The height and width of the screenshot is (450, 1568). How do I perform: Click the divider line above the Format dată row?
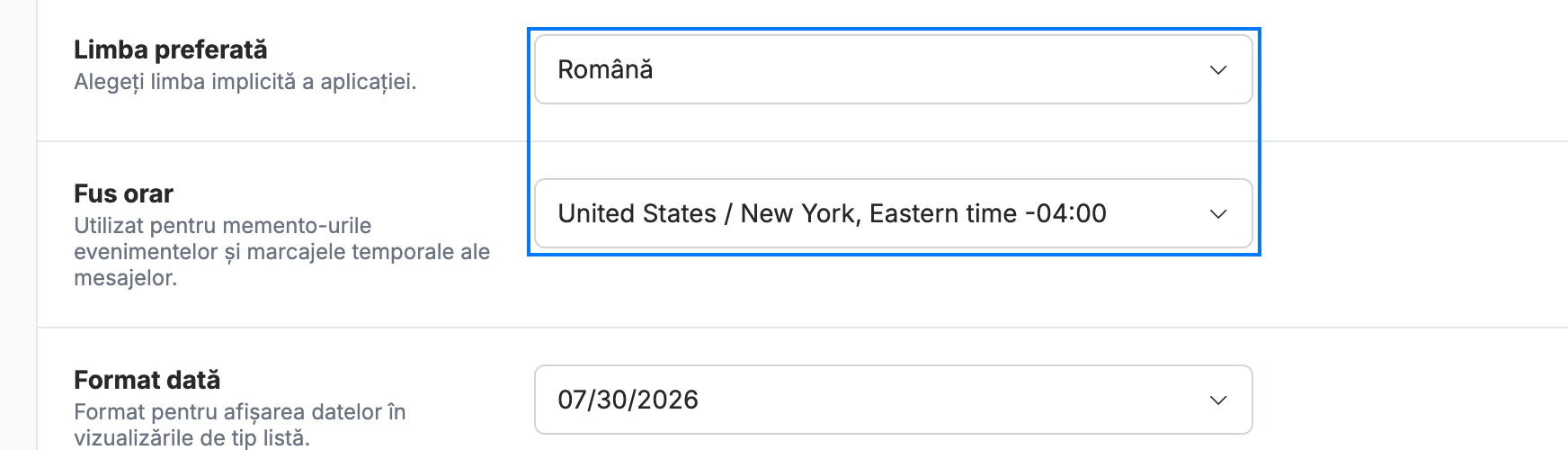coord(802,328)
